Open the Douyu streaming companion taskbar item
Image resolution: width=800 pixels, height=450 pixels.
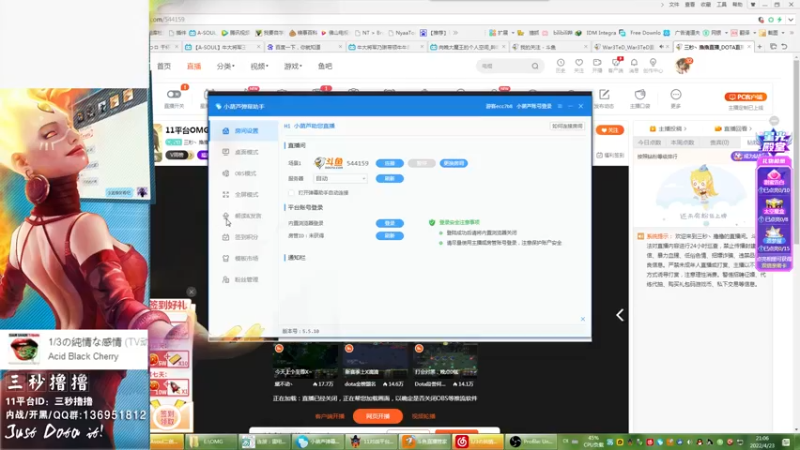[424, 441]
